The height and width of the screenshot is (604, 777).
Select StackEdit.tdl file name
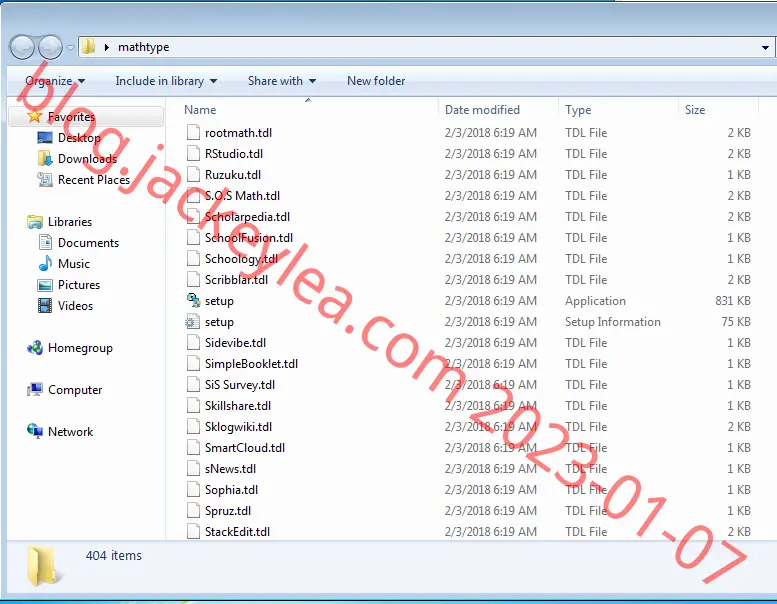point(237,532)
